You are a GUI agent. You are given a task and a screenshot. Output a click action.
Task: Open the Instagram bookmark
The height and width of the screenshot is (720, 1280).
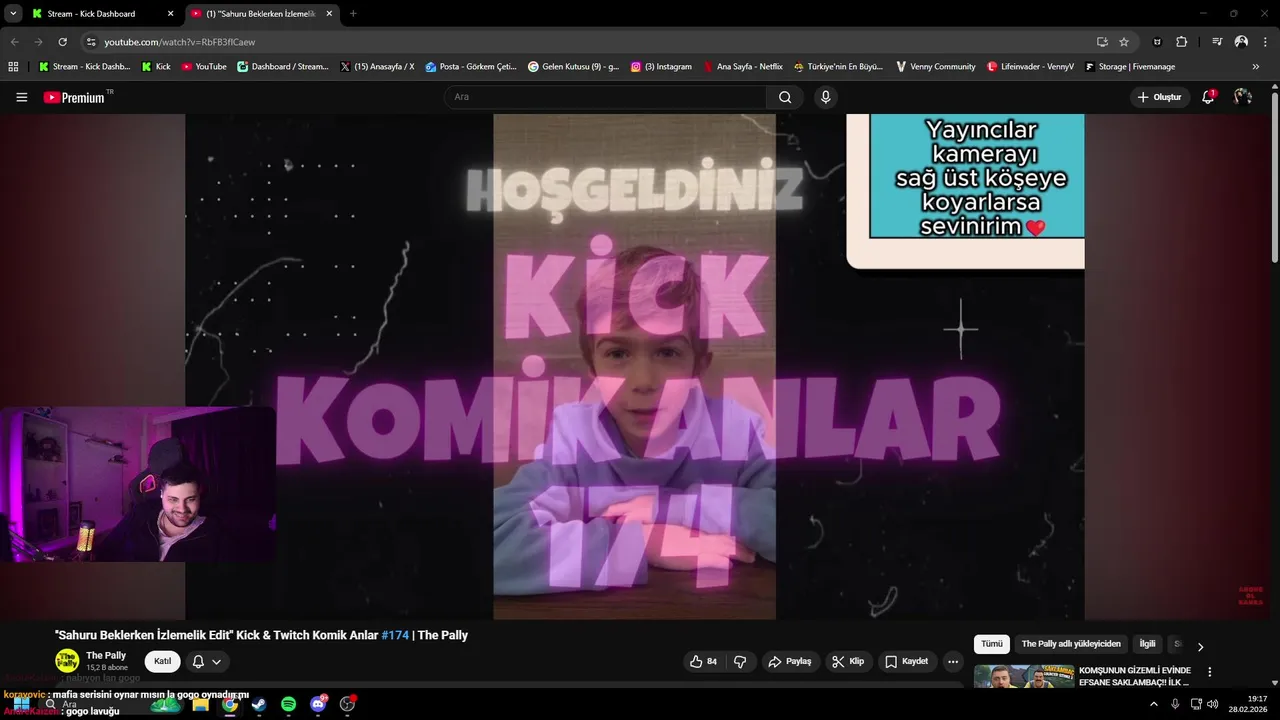(x=660, y=67)
